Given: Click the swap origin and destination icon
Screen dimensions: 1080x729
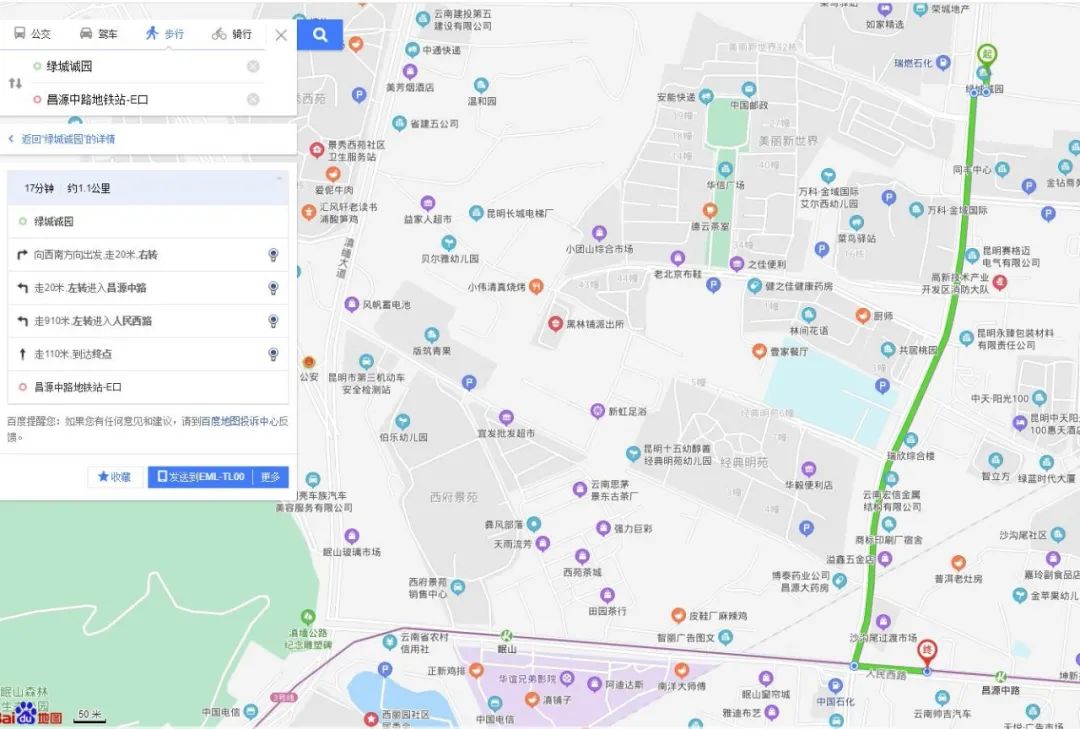Looking at the screenshot, I should point(13,82).
